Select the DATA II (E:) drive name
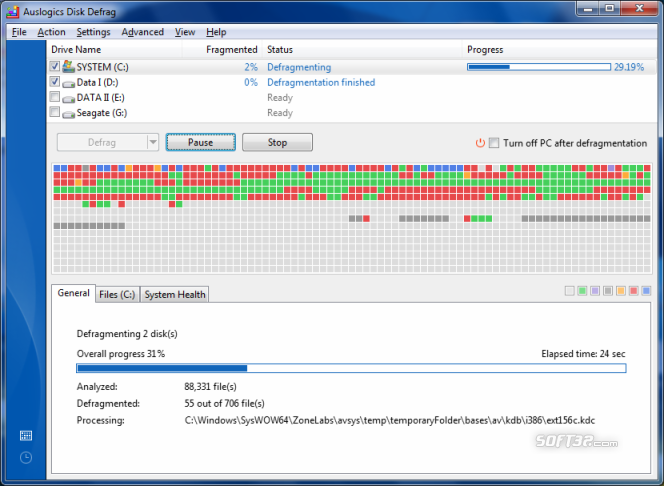This screenshot has width=664, height=486. [100, 97]
